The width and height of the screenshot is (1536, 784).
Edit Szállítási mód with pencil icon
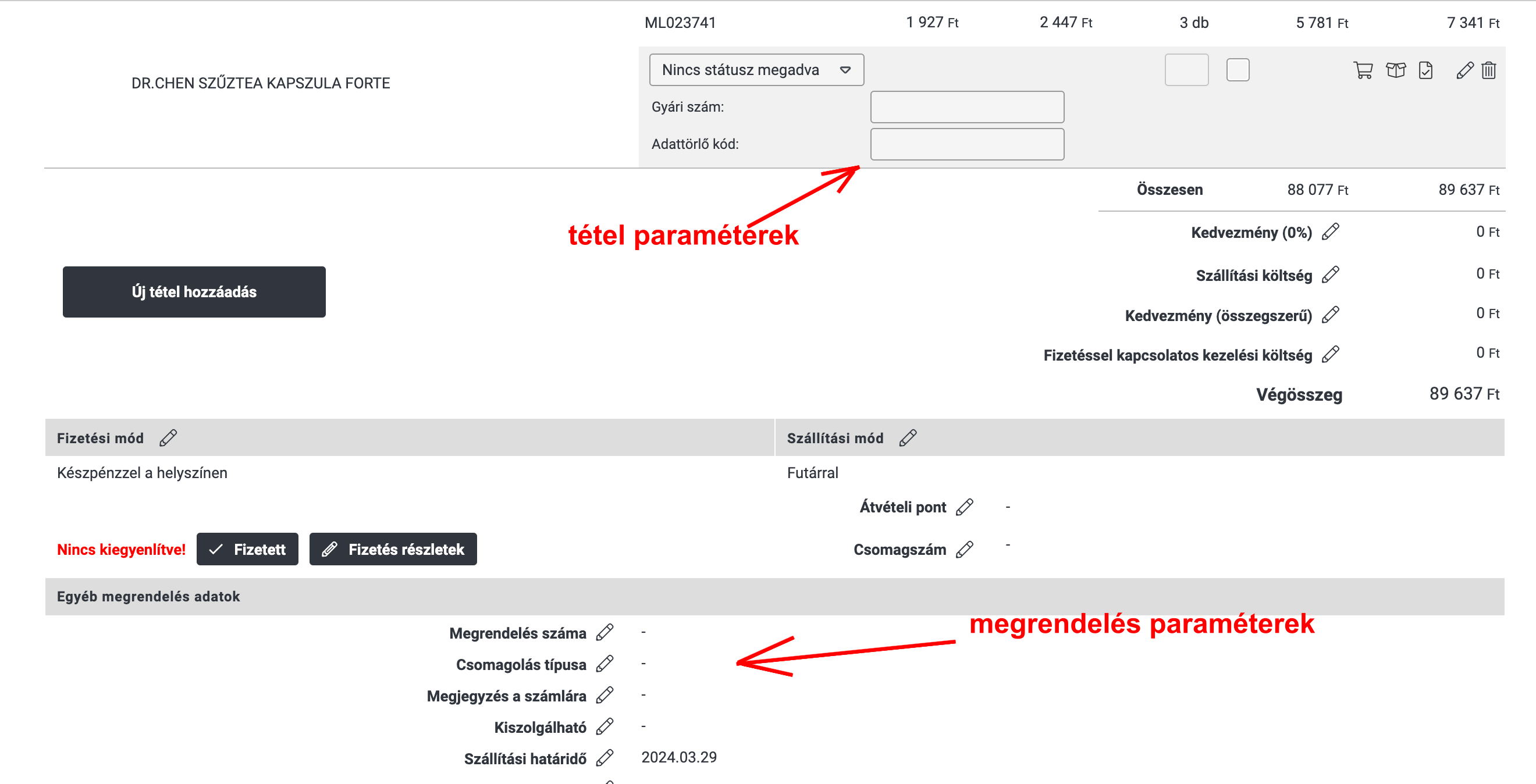(908, 438)
